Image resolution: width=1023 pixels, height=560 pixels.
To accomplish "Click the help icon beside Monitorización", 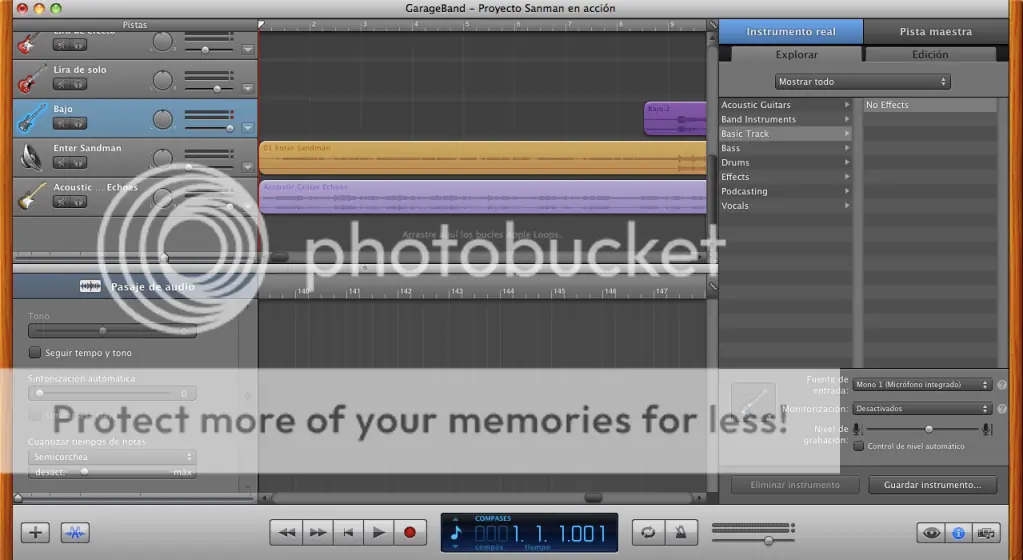I will click(1002, 409).
